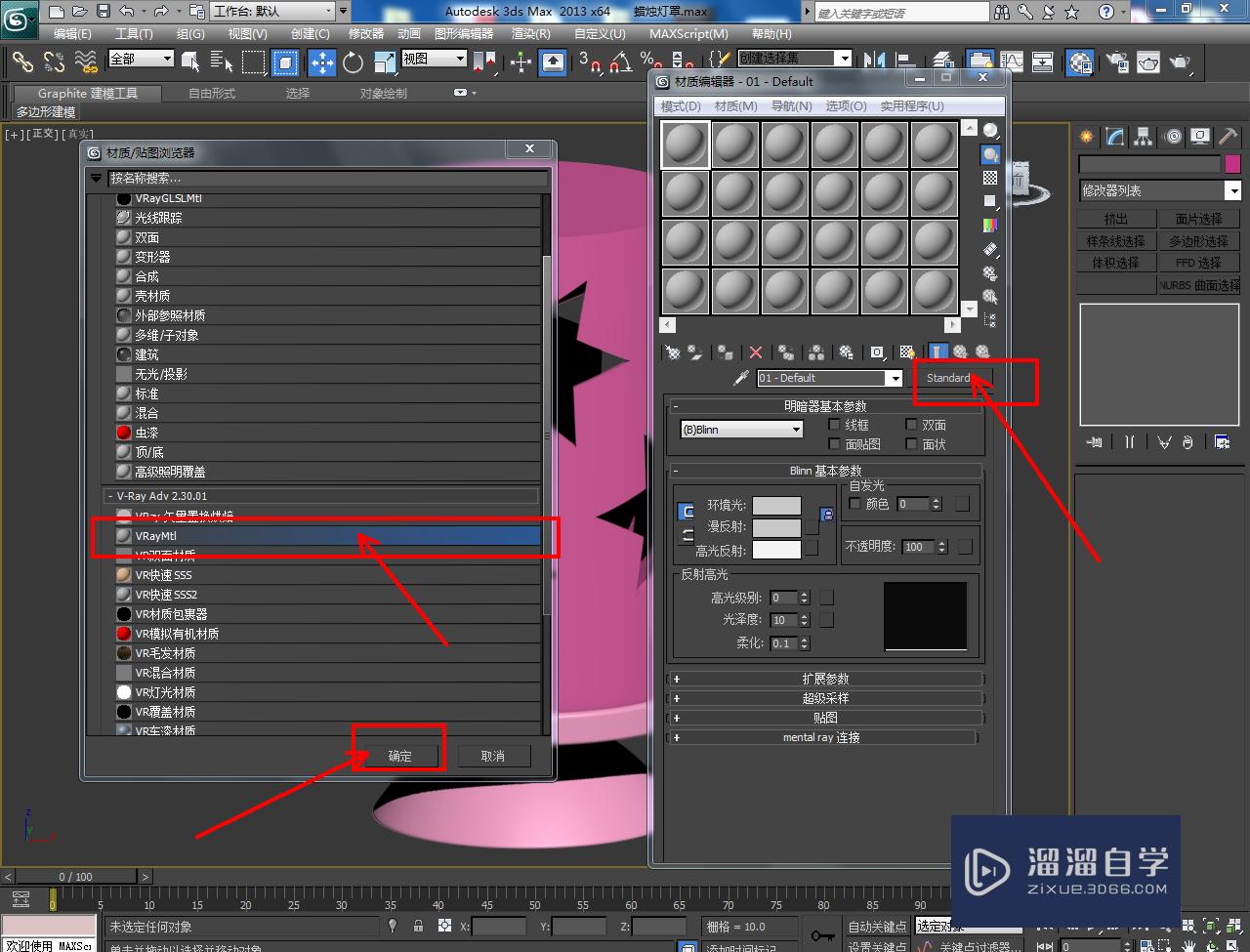Click the Unlink Selection tool
Image resolution: width=1250 pixels, height=952 pixels.
click(x=54, y=62)
